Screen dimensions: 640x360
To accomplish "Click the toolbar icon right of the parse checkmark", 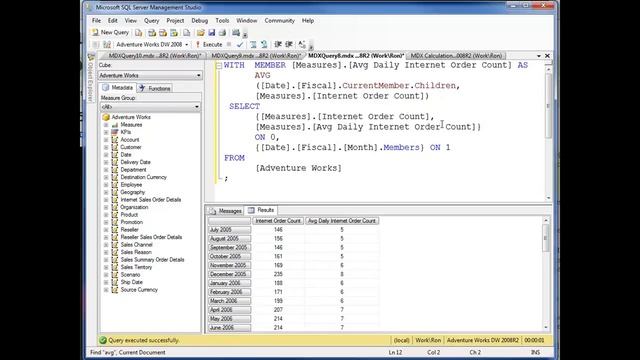I will [253, 44].
